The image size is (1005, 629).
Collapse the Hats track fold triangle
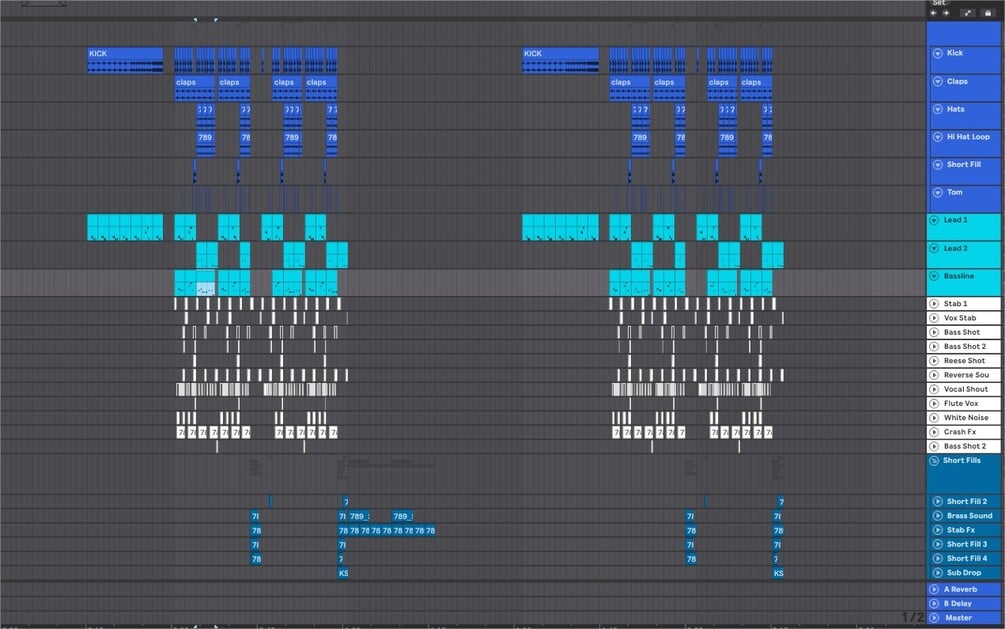click(x=938, y=109)
